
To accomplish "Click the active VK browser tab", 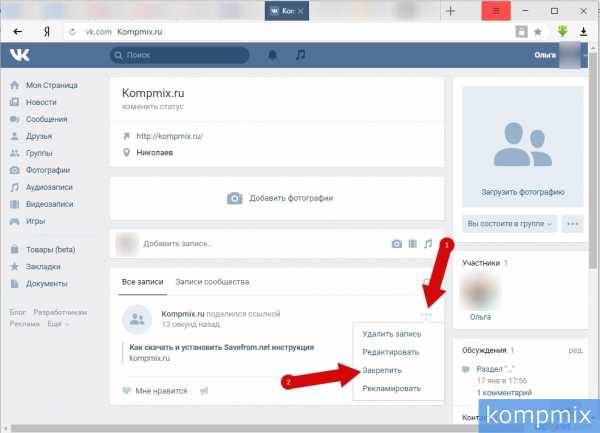I will (x=287, y=11).
